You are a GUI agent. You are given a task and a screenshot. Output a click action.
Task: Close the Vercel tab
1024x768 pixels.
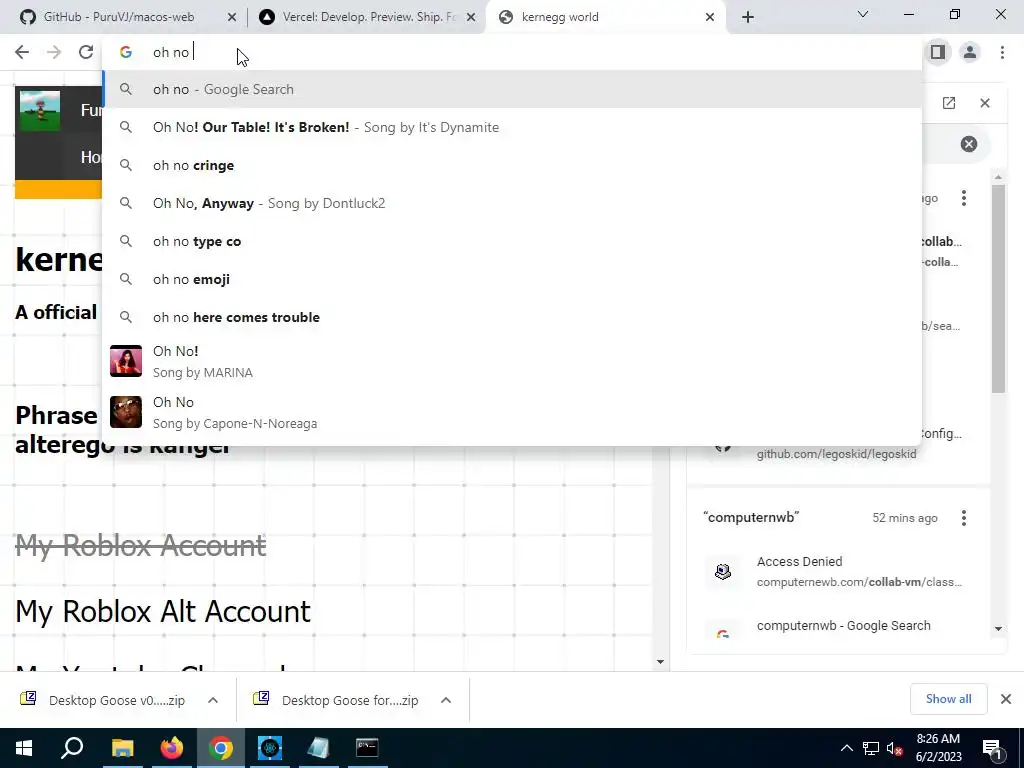(x=471, y=17)
